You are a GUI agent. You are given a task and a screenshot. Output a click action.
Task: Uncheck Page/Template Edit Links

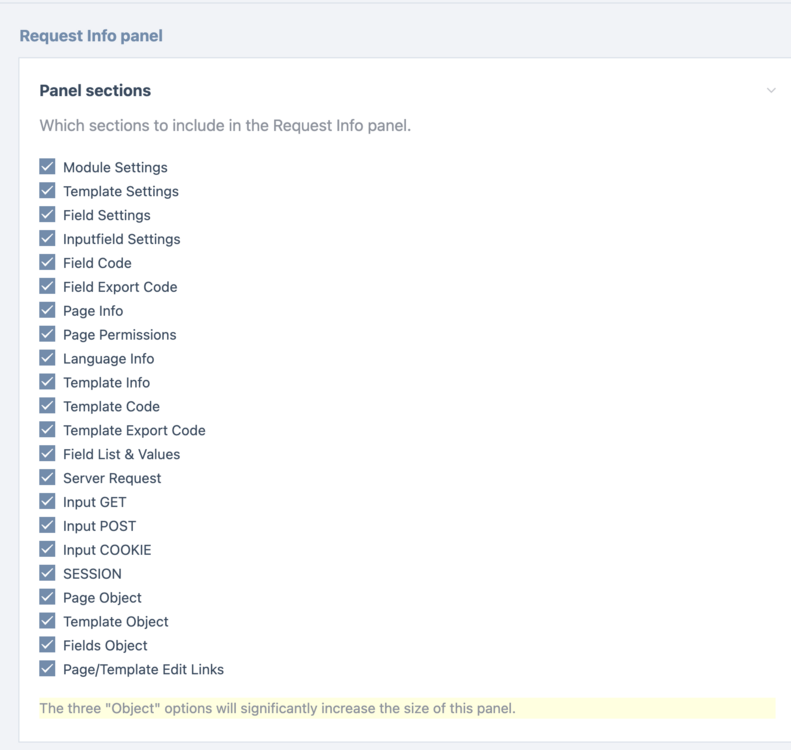click(47, 669)
